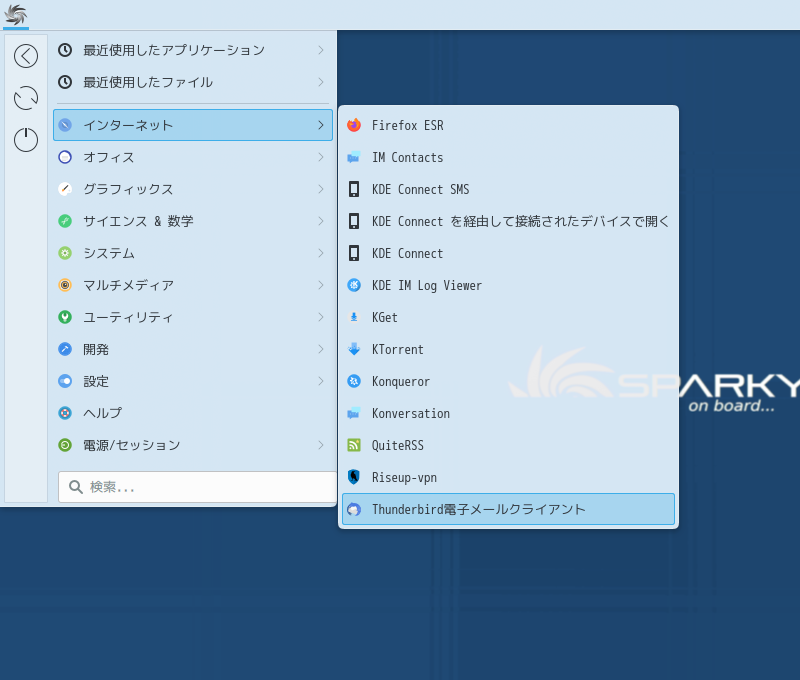Click the Firefox ESR icon

point(354,125)
